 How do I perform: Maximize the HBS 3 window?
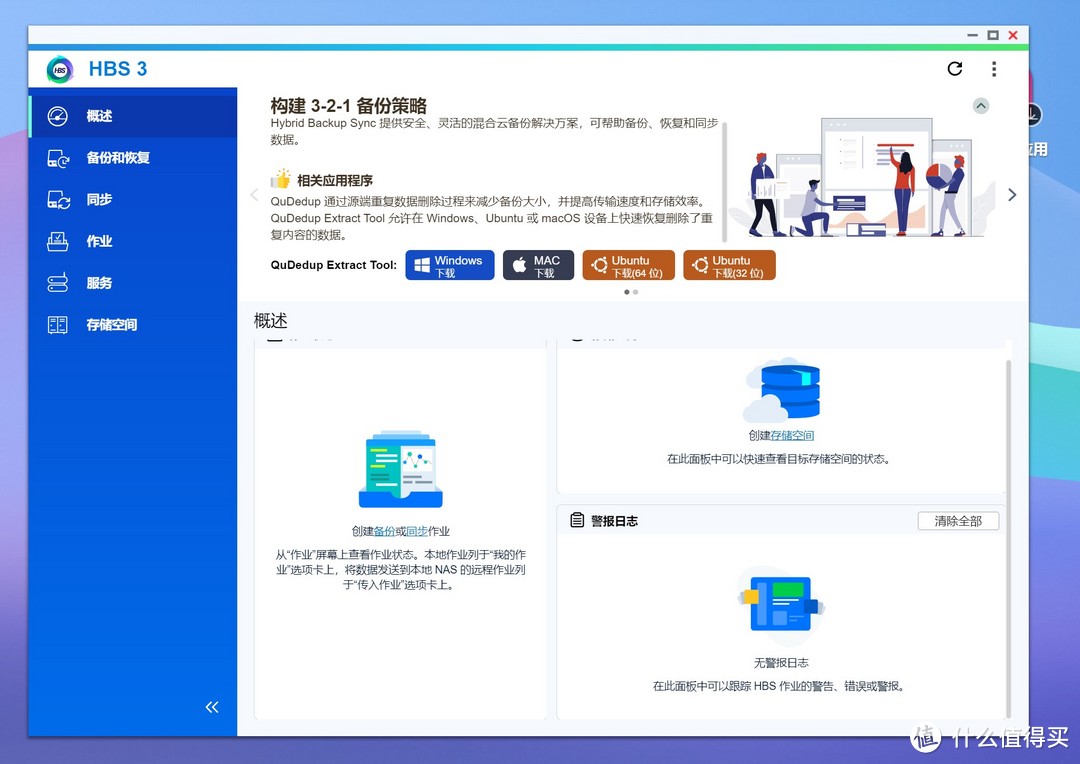point(993,35)
